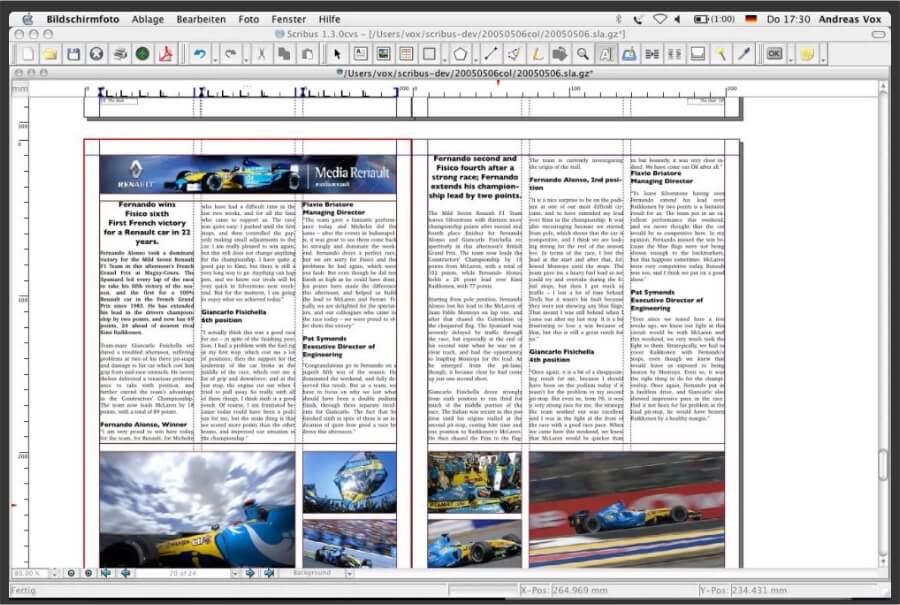This screenshot has height=605, width=900.
Task: Copy the selection with the copy icon
Action: pos(284,55)
